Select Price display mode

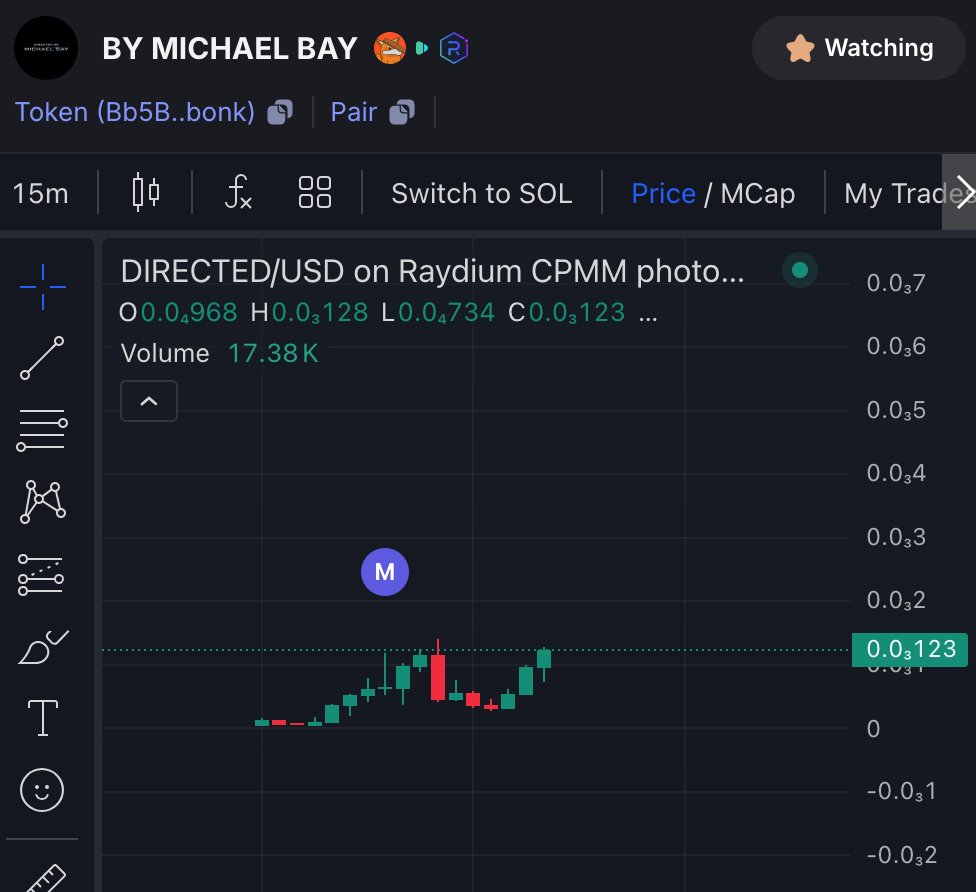tap(664, 194)
